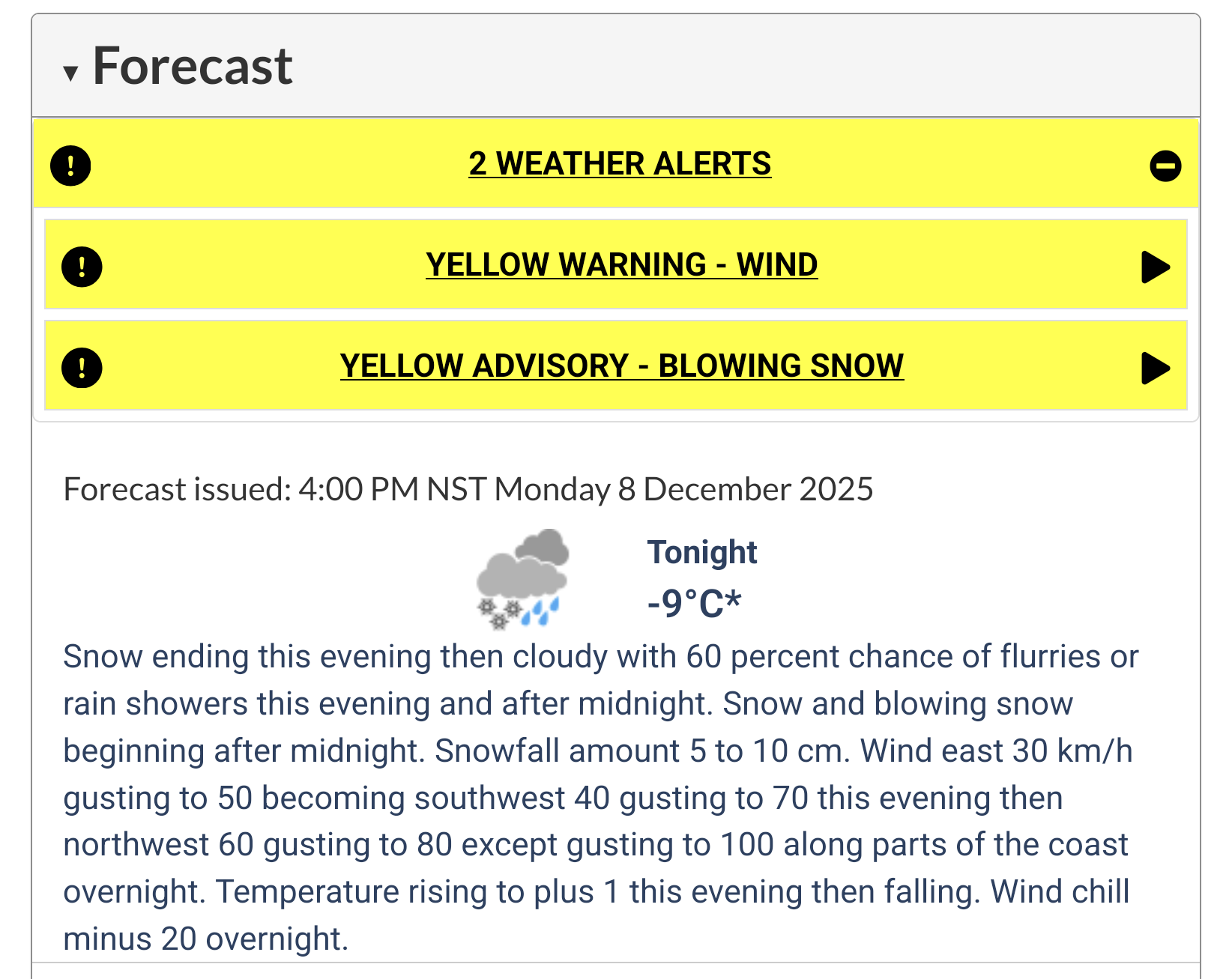Click exclamation icon beside 2 Weather Alerts
This screenshot has height=979, width=1232.
70,165
